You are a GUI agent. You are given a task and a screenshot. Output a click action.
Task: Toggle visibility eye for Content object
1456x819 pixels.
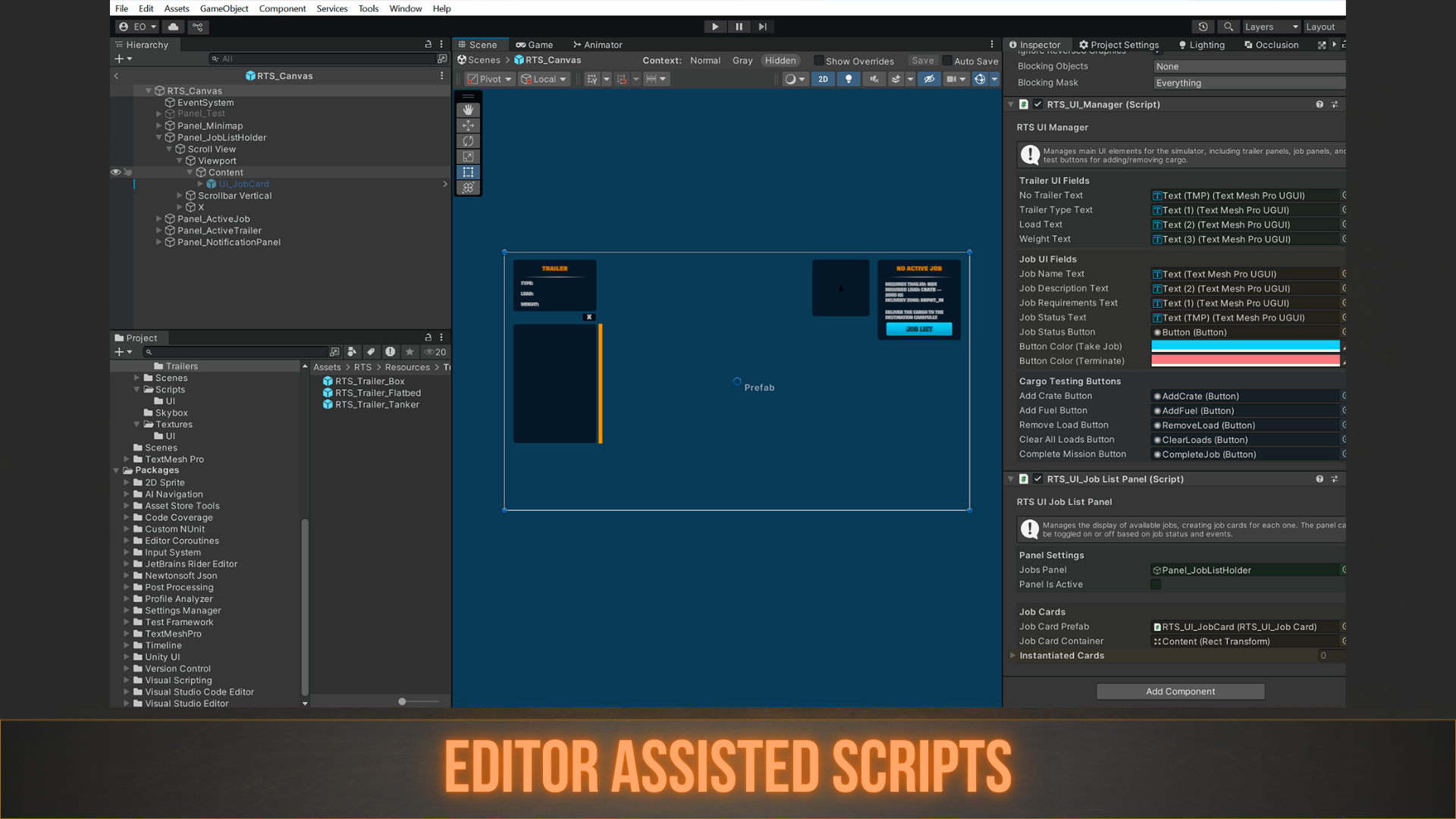[x=115, y=172]
